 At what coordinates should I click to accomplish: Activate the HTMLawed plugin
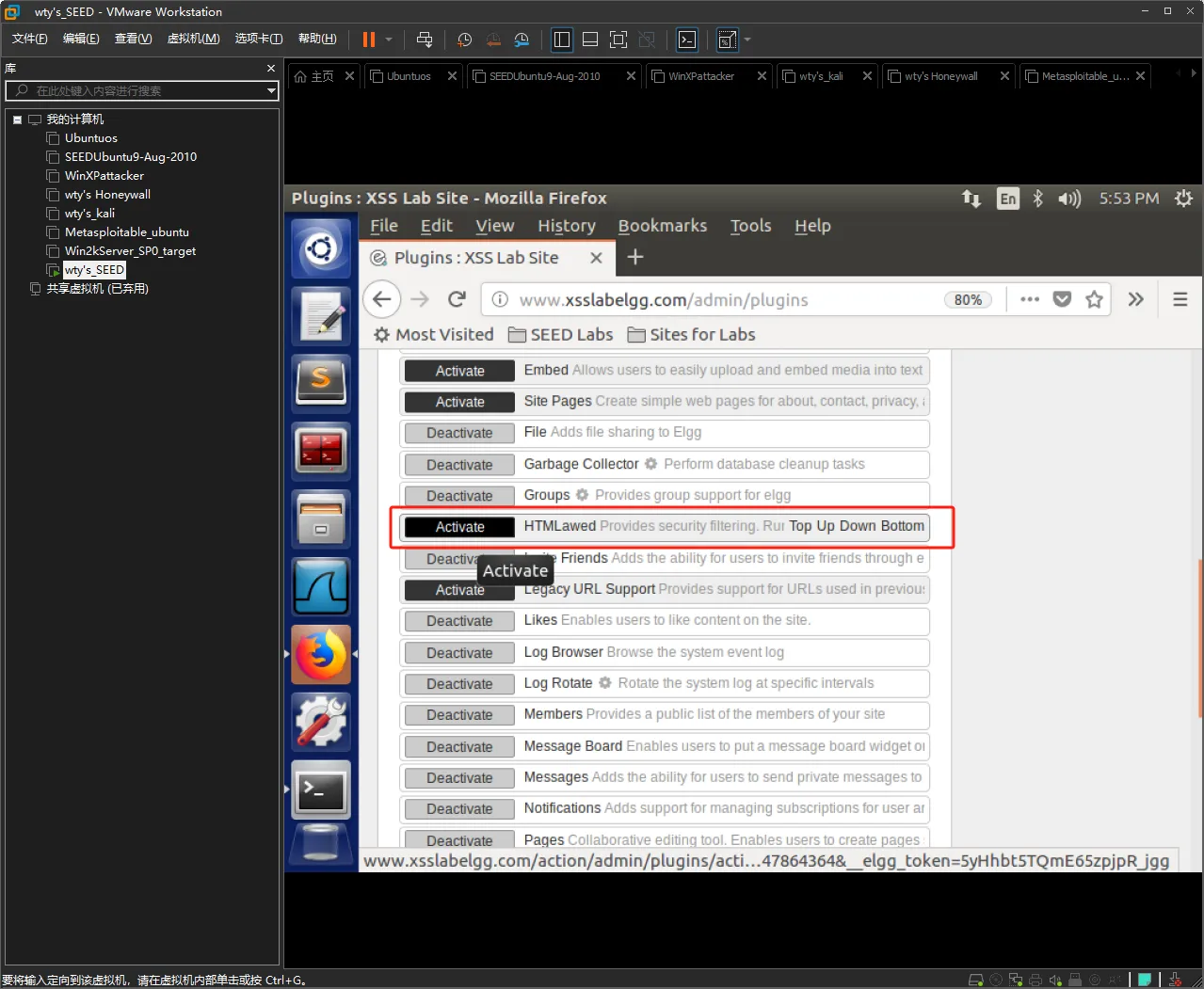[x=459, y=527]
